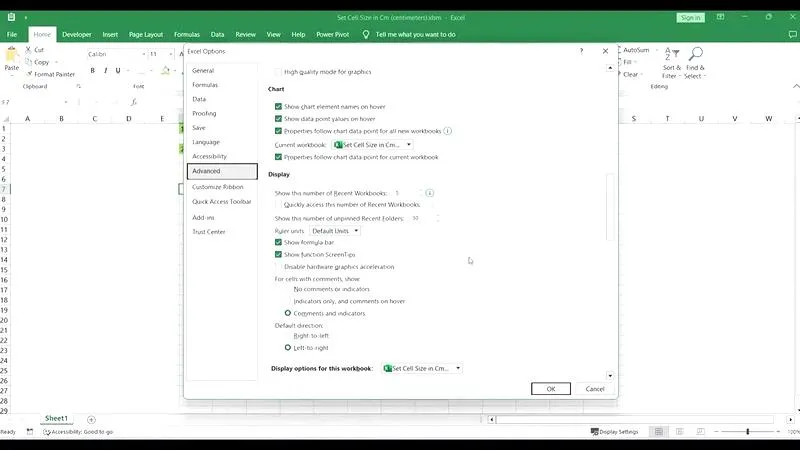Click the Help question mark in Excel Options
The image size is (800, 450).
pyautogui.click(x=581, y=51)
